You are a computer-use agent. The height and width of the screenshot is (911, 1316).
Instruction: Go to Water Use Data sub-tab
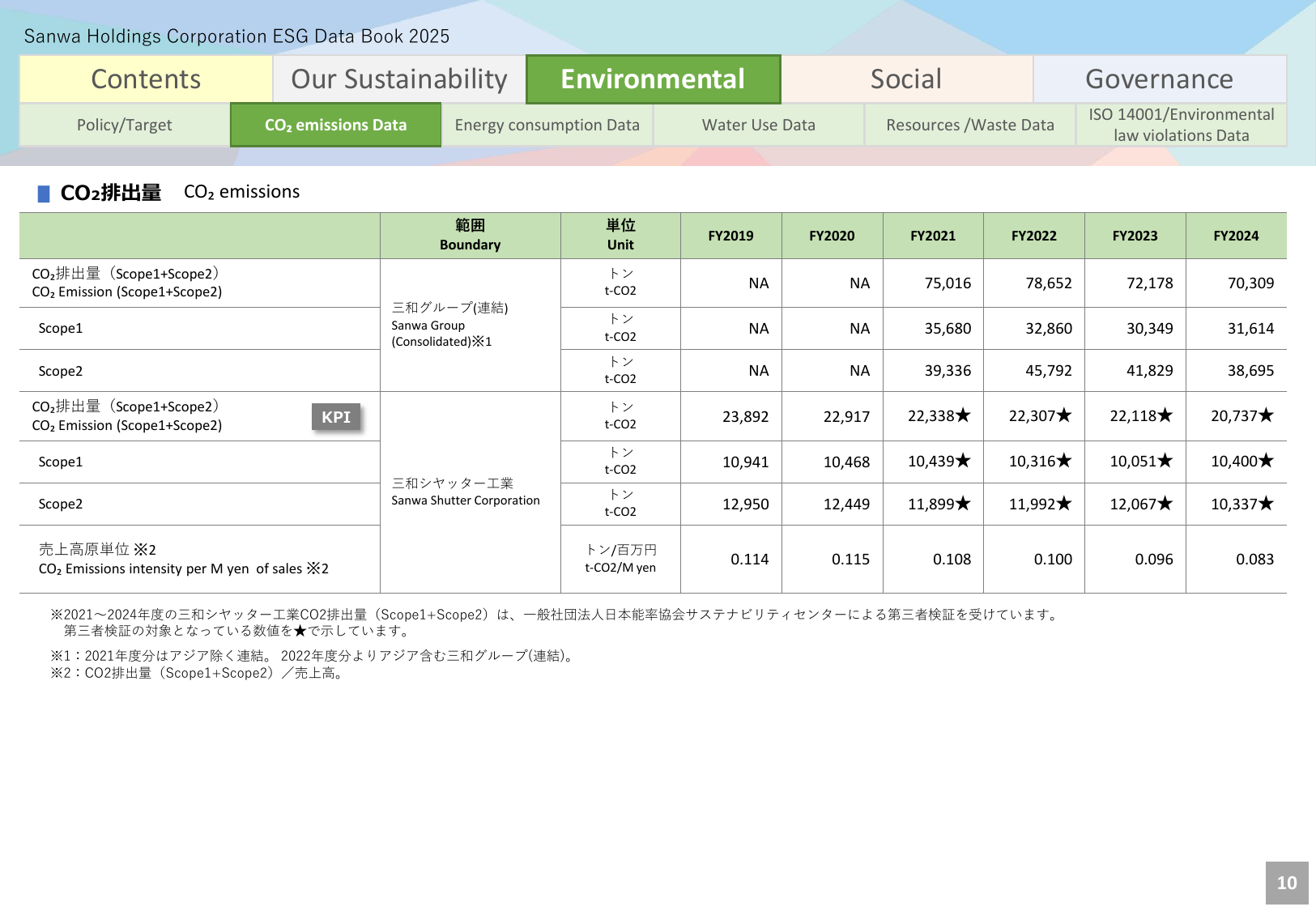pyautogui.click(x=759, y=125)
